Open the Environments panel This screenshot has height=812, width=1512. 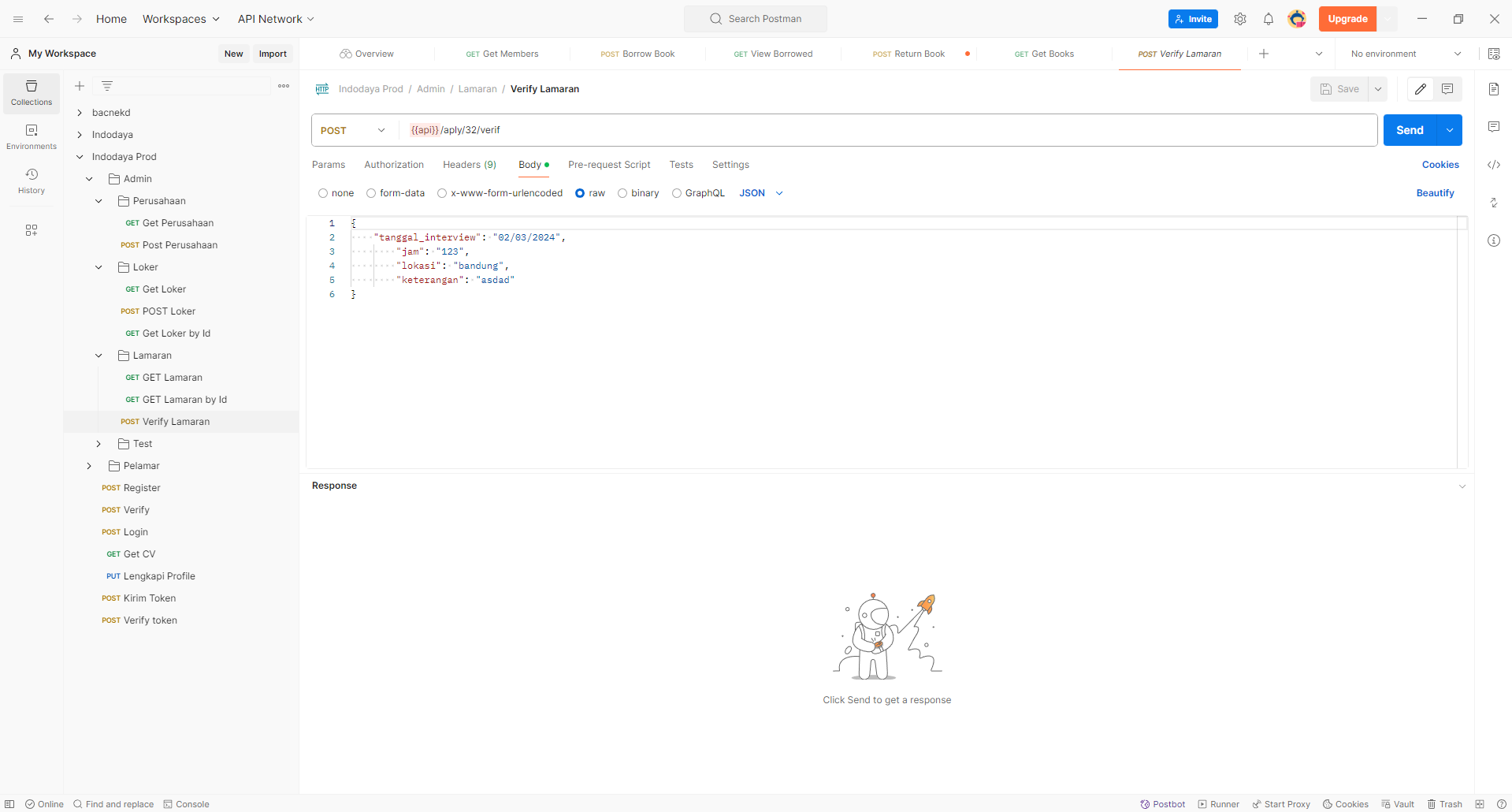coord(31,136)
